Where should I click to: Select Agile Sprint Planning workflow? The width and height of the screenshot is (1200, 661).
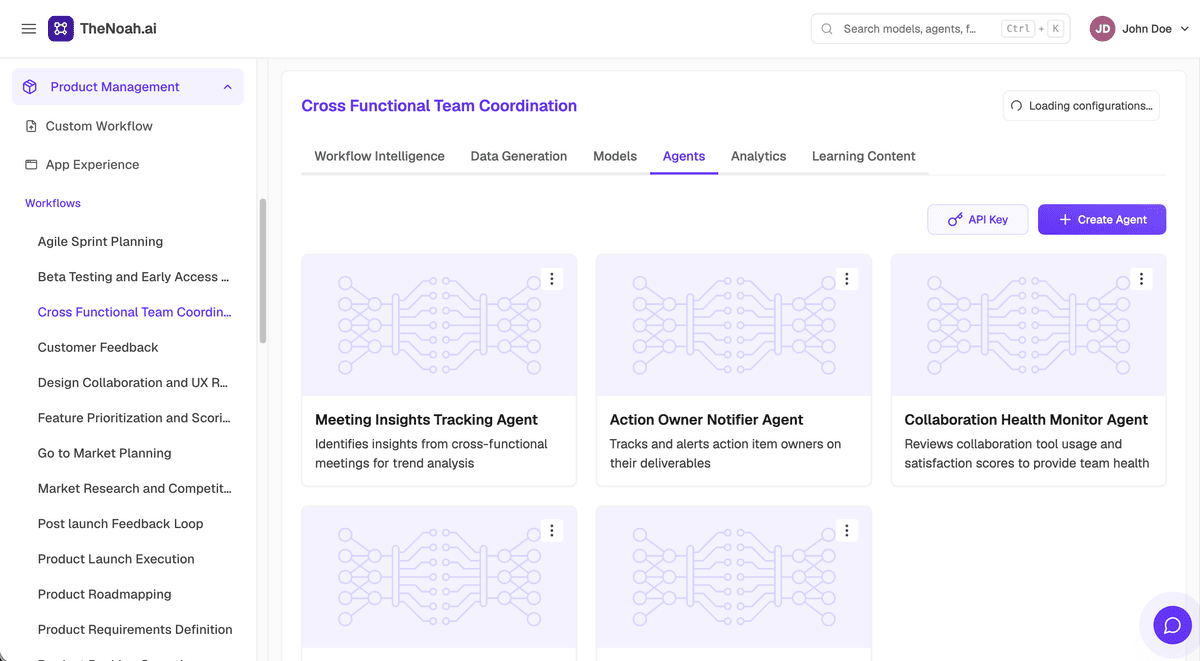coord(100,241)
